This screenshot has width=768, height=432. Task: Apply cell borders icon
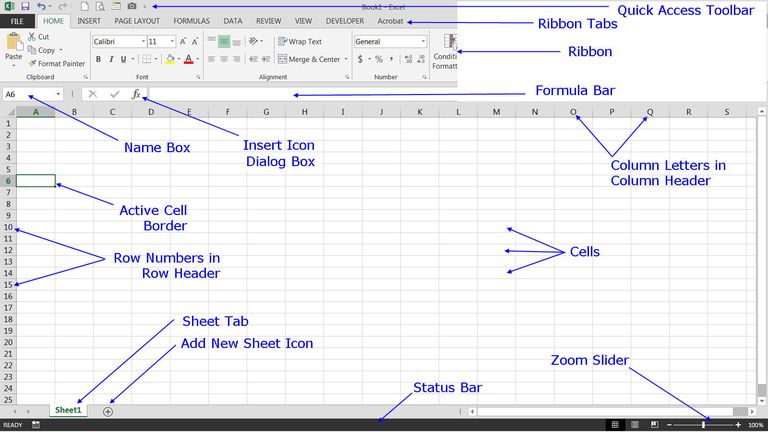(146, 59)
